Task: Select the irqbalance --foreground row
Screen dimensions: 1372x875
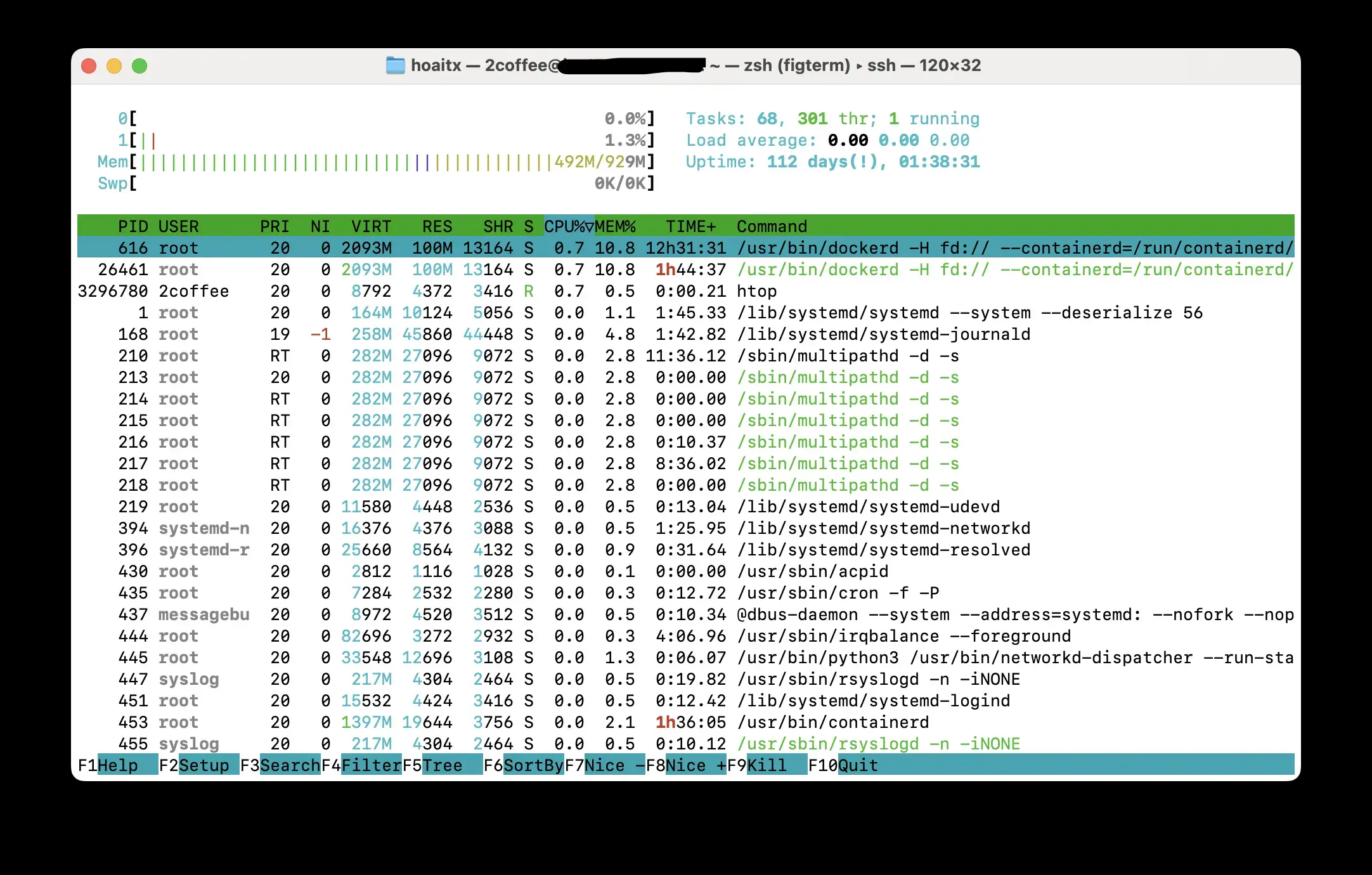Action: [685, 636]
